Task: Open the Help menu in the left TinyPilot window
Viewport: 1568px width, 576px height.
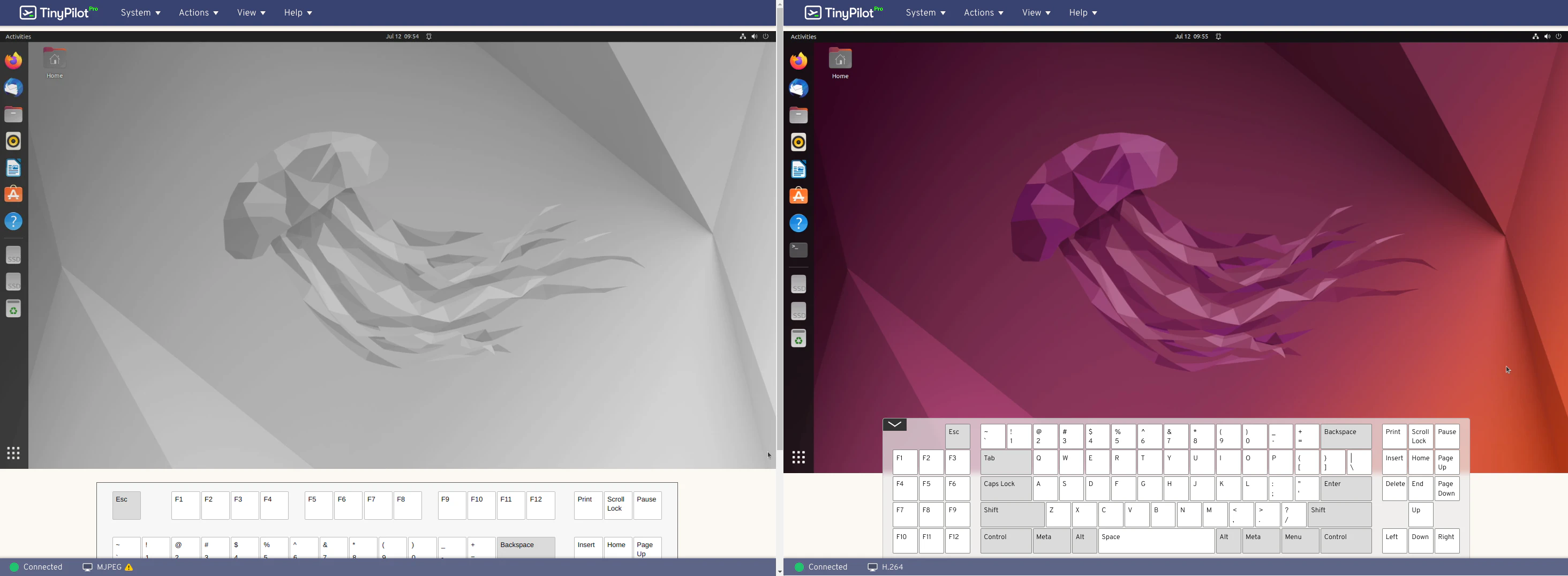Action: (x=298, y=13)
